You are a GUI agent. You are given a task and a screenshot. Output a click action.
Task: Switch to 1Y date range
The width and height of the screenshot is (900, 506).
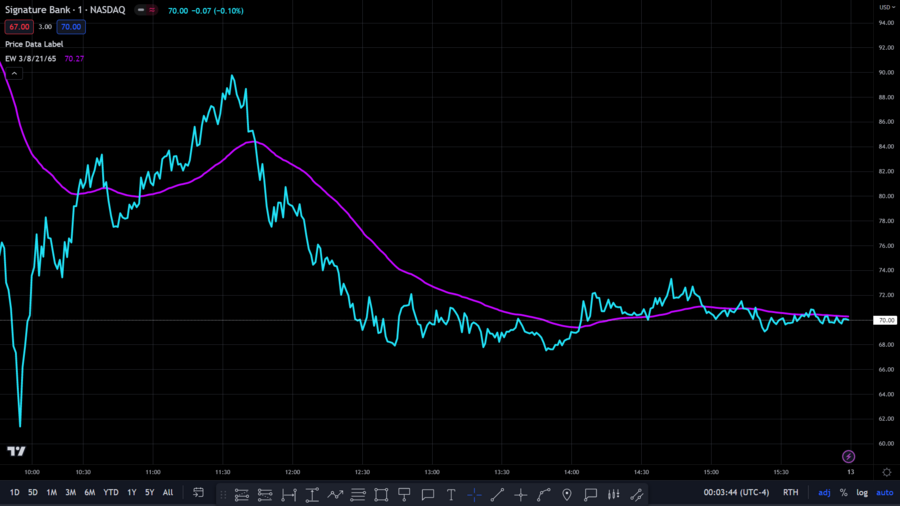coord(132,493)
